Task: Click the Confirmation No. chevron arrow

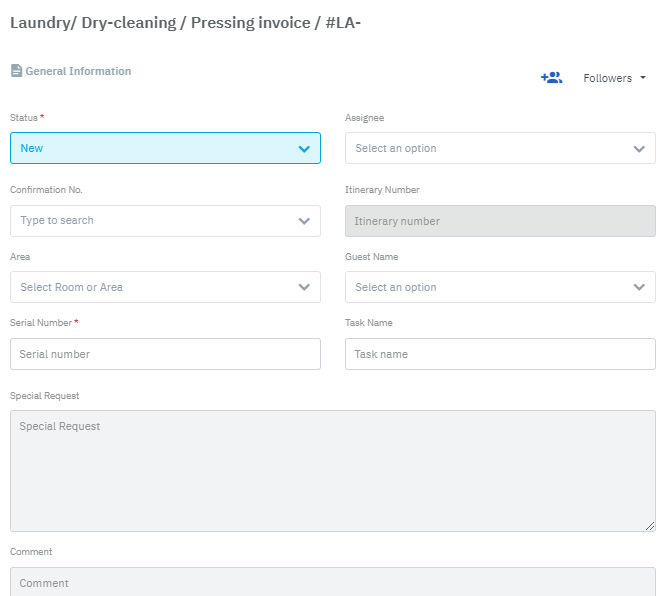Action: tap(304, 221)
